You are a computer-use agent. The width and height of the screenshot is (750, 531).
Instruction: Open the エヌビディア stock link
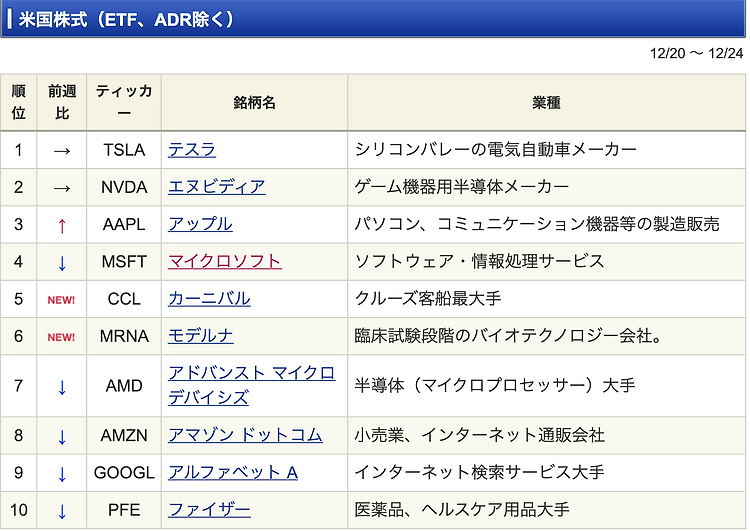(x=217, y=187)
